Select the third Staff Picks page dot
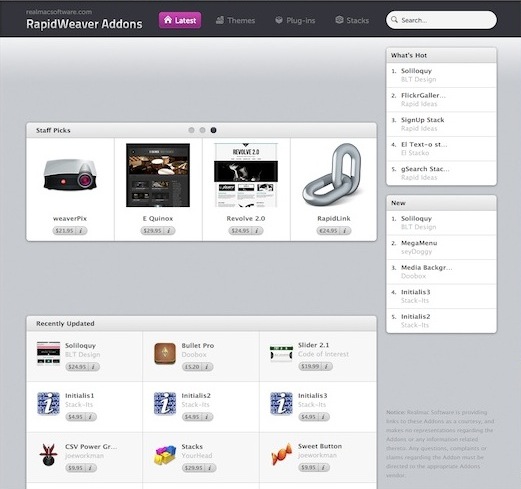 (213, 130)
